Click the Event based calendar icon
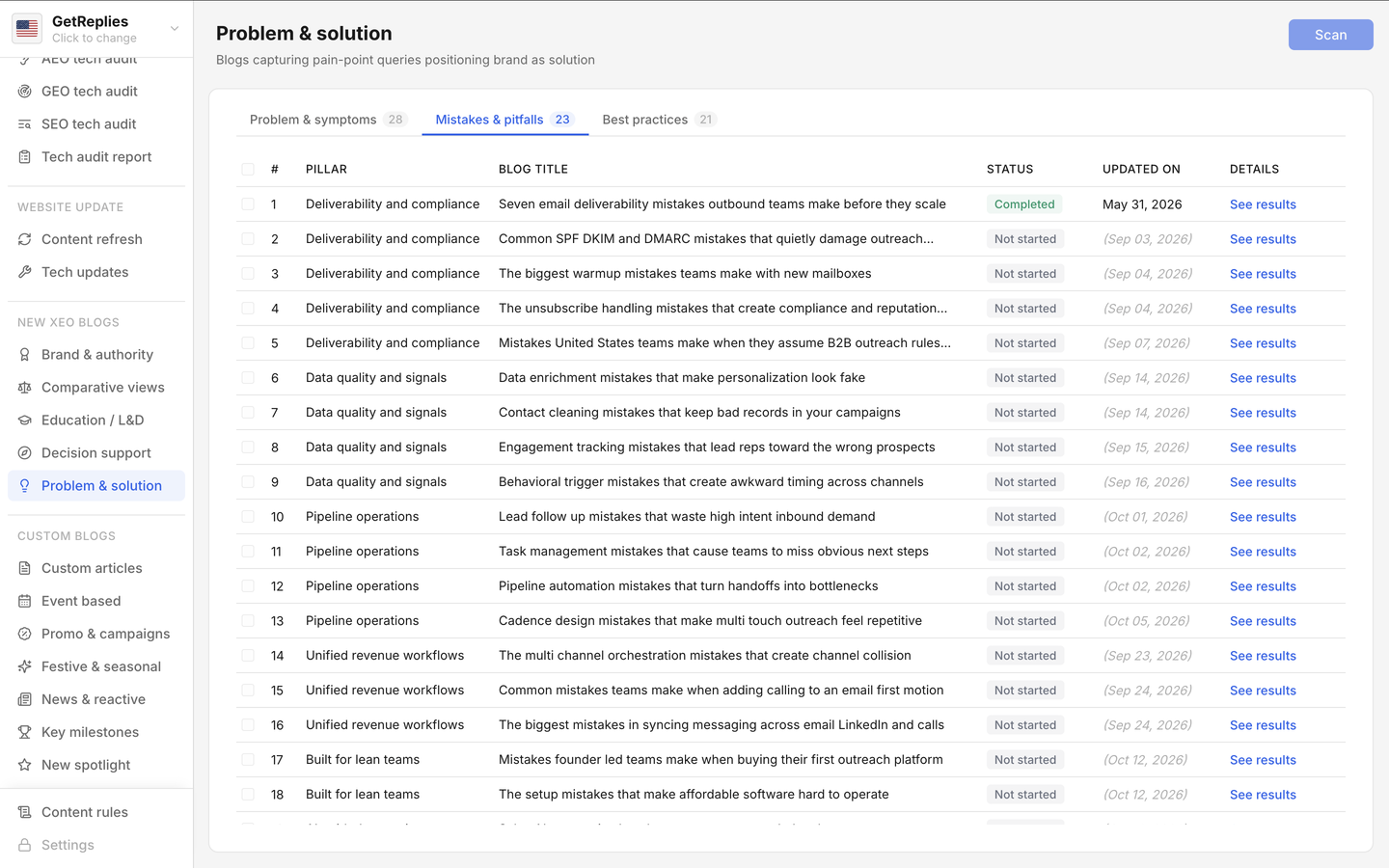This screenshot has width=1389, height=868. [x=25, y=601]
